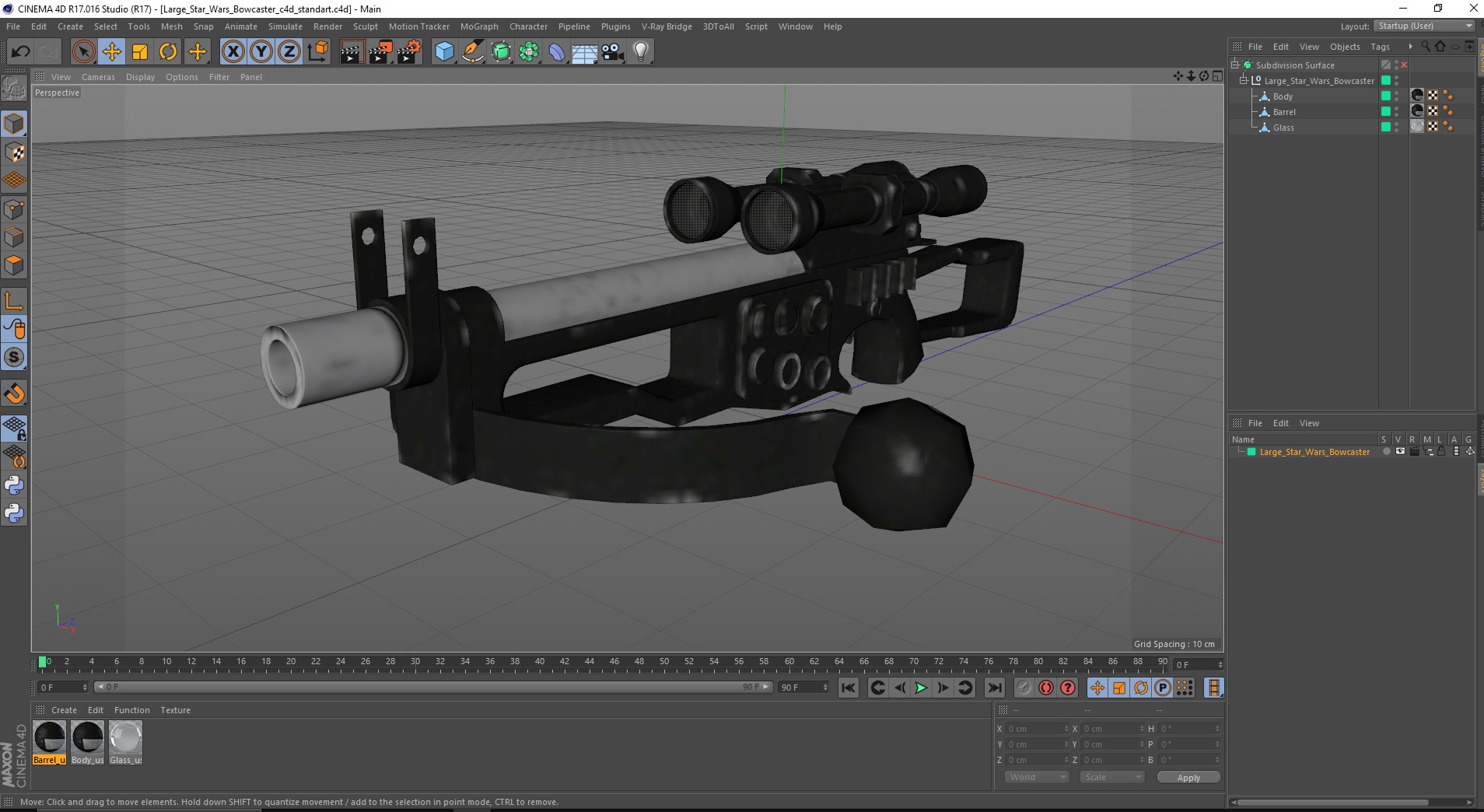1484x812 pixels.
Task: Click Render View clapperboard icon
Action: tap(352, 52)
